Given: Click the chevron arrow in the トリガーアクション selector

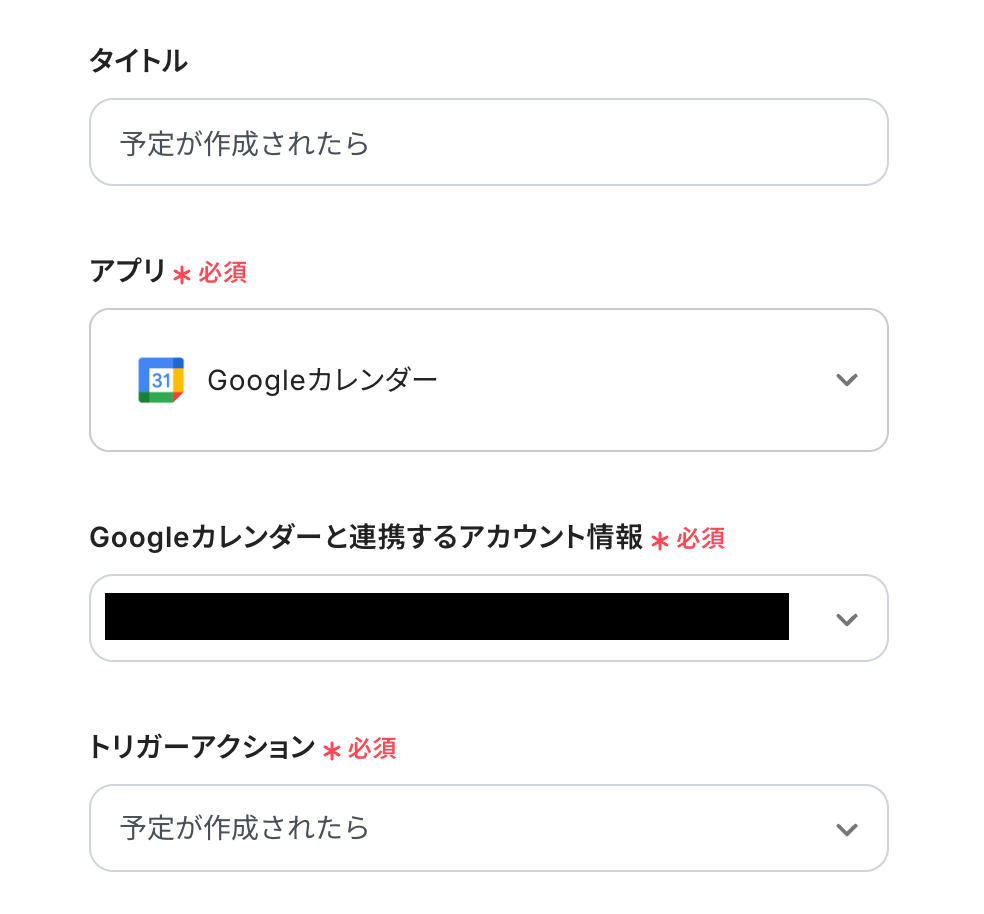Looking at the screenshot, I should point(846,829).
